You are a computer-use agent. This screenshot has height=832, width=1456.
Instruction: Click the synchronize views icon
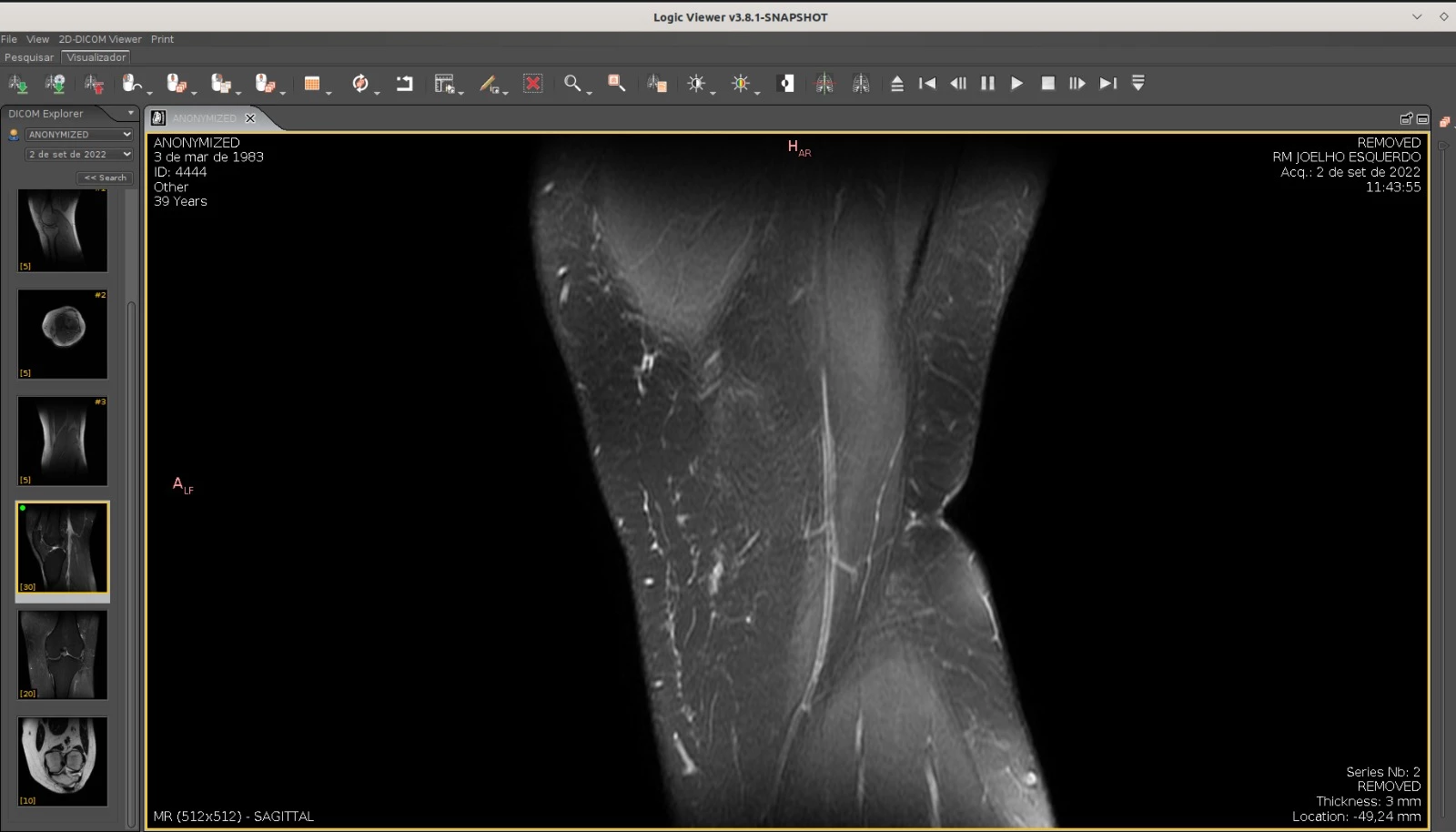[360, 84]
